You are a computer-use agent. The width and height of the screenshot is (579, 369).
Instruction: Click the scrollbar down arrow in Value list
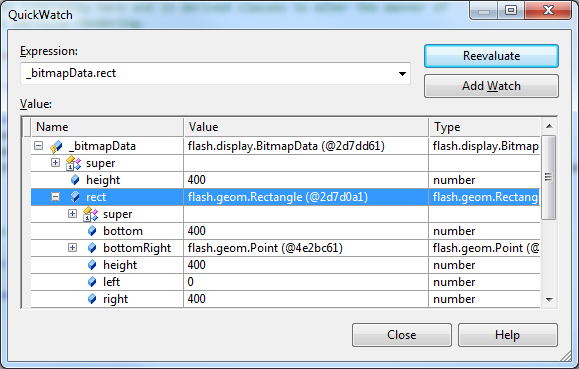click(x=549, y=299)
